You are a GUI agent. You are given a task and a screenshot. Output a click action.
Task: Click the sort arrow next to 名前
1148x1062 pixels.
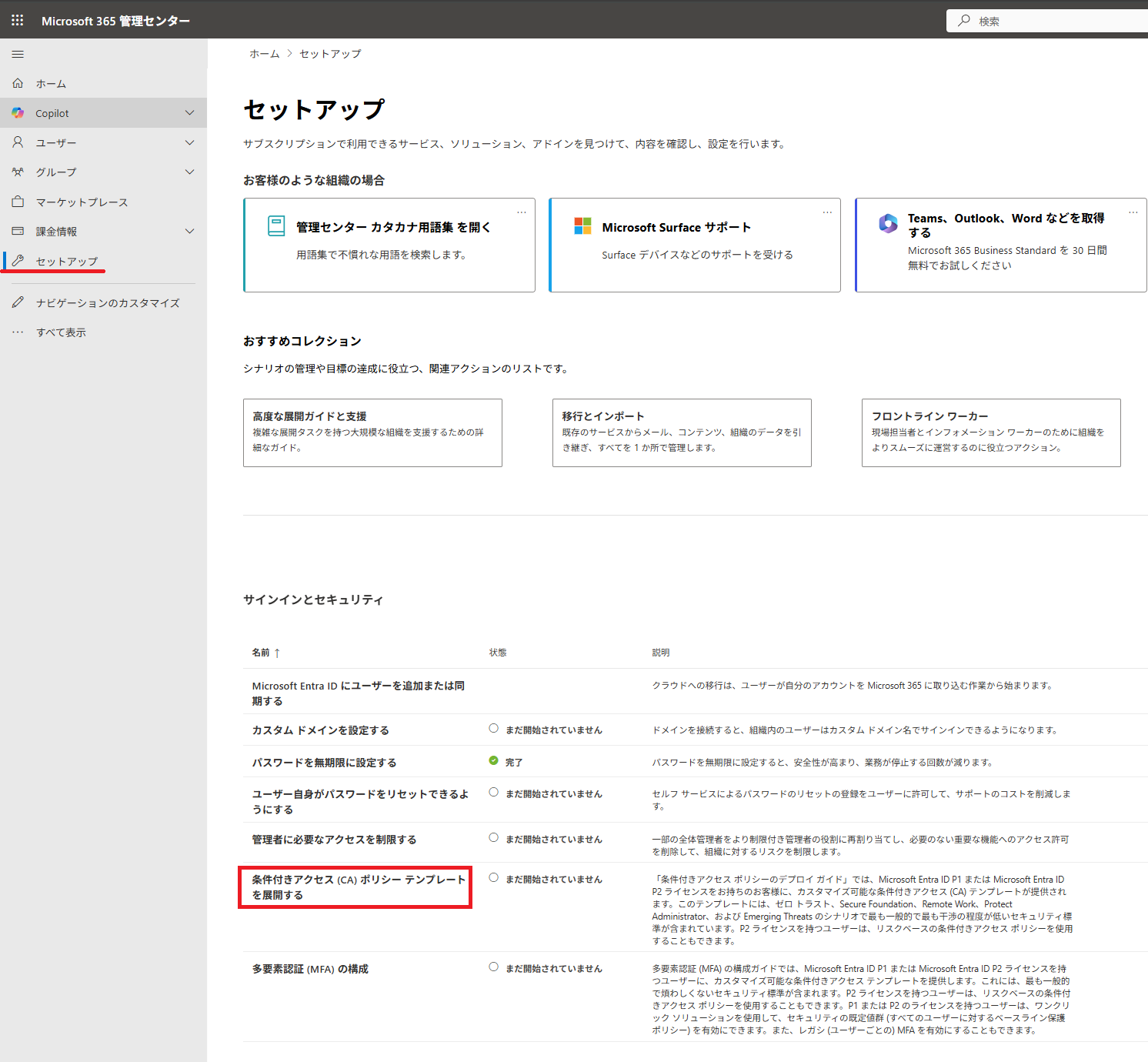point(277,653)
